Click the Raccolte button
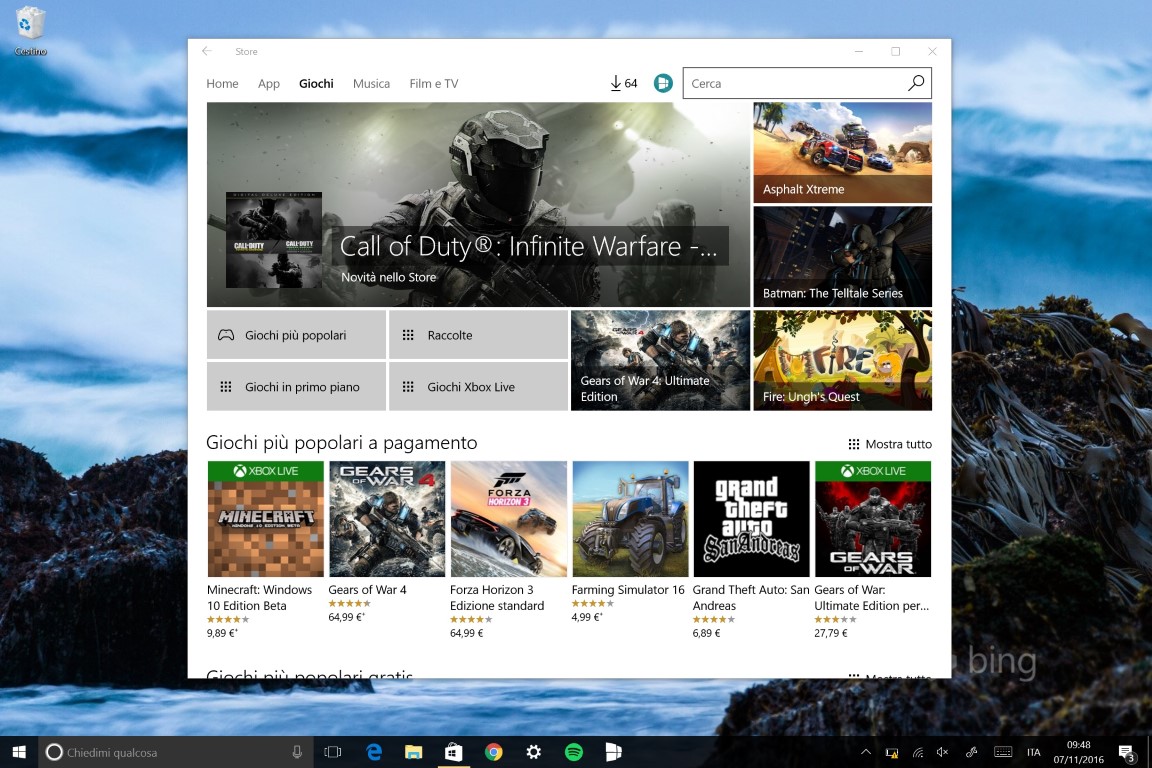This screenshot has width=1152, height=768. point(478,334)
